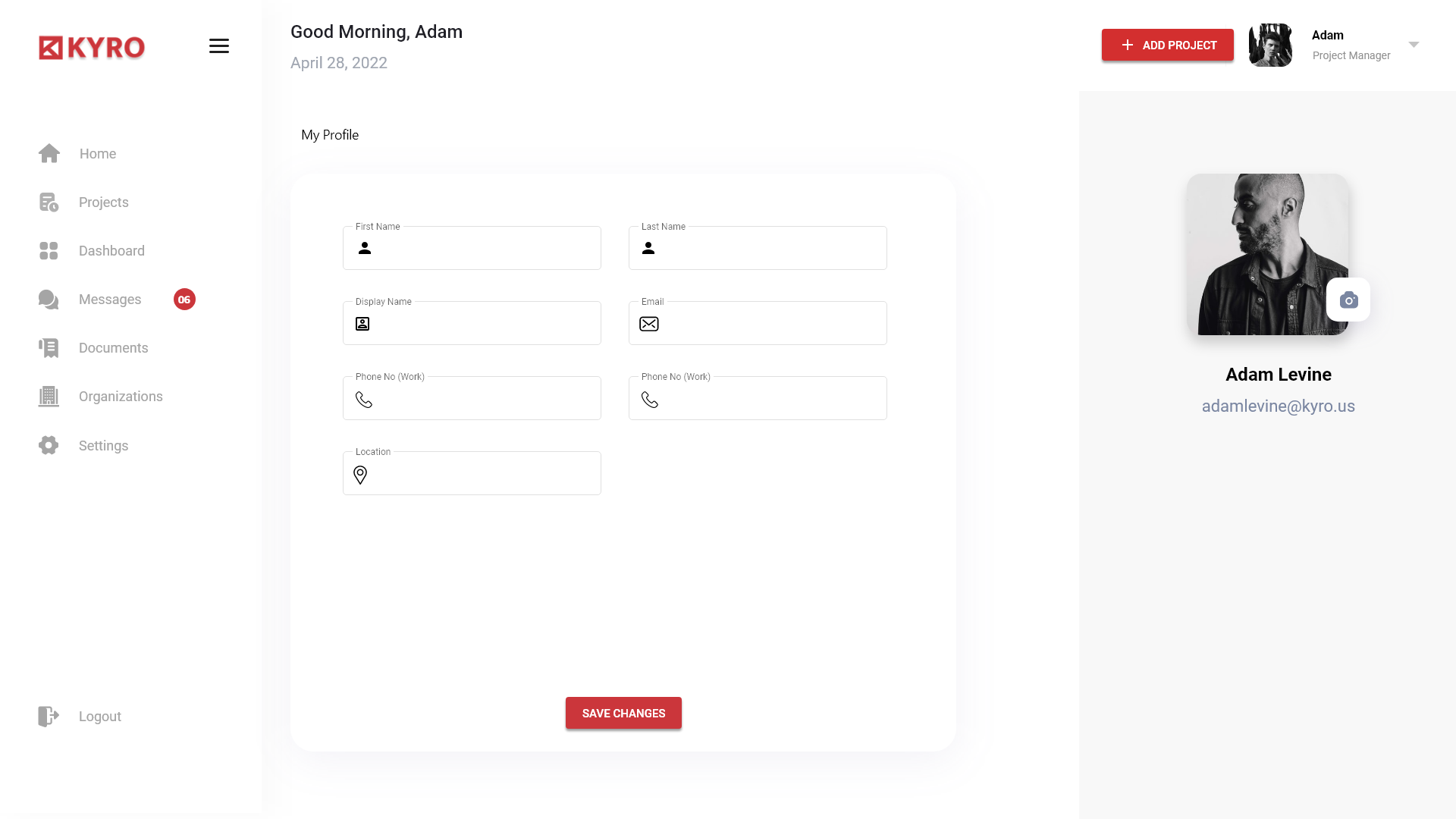Focus the Last Name input field

click(758, 248)
